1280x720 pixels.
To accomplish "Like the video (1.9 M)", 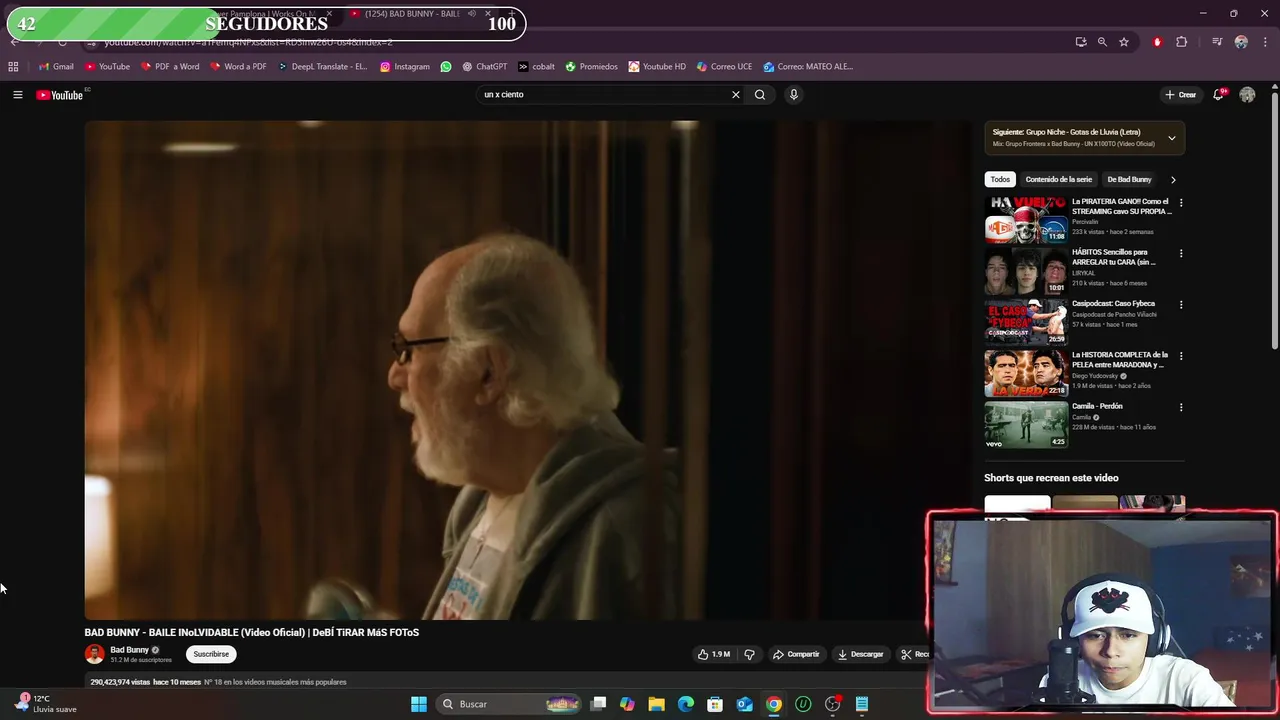I will (x=714, y=654).
